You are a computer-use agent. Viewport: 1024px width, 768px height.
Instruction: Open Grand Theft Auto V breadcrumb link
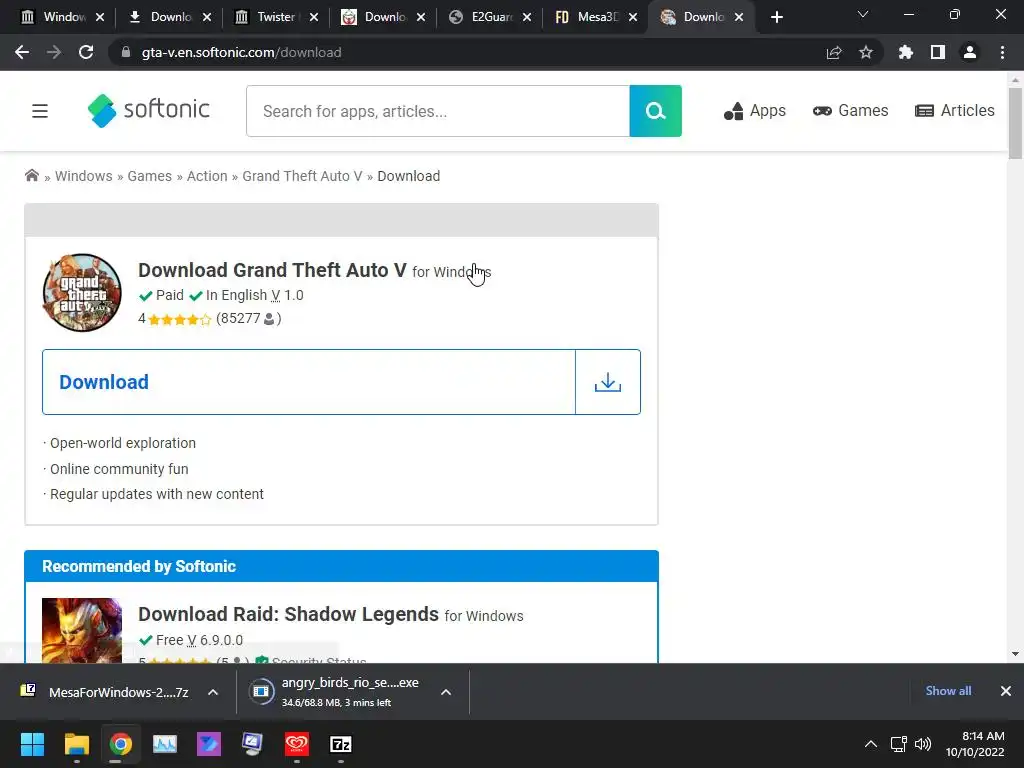coord(302,176)
